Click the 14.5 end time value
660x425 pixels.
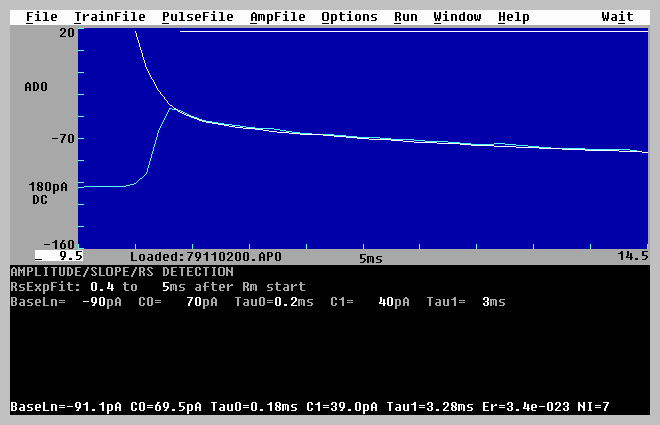point(632,257)
